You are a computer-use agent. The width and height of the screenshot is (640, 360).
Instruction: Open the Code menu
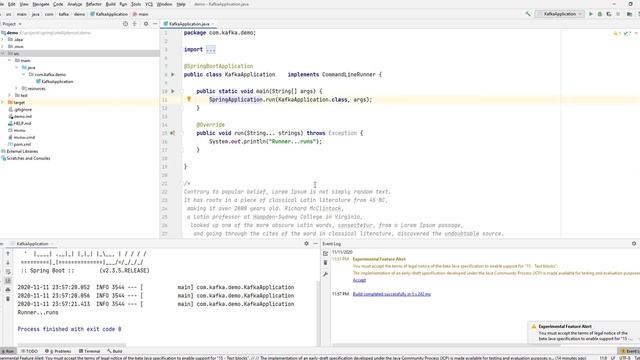[x=58, y=4]
